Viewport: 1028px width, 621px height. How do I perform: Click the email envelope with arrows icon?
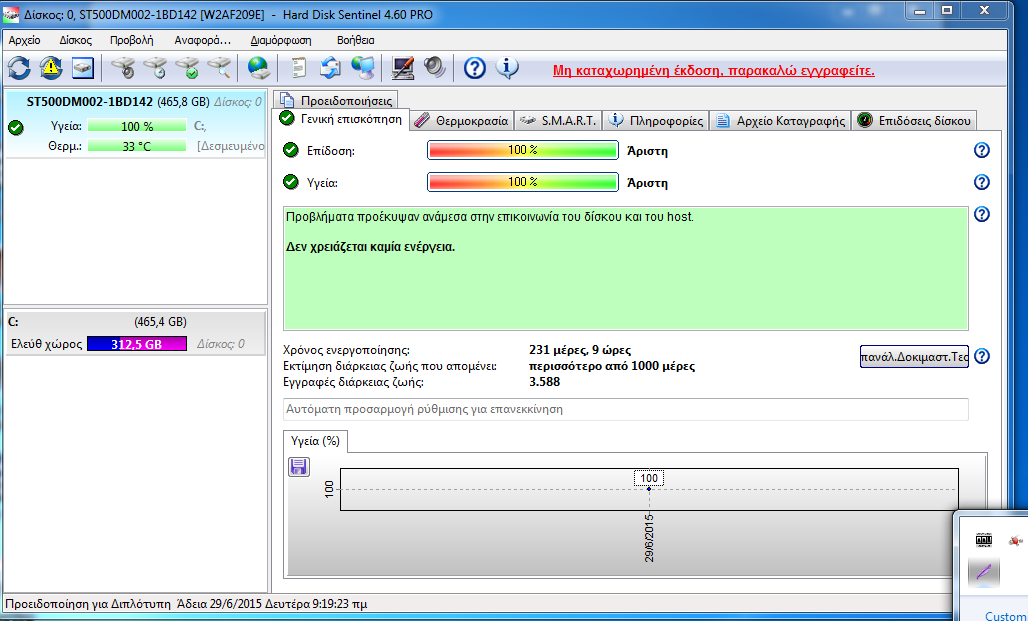coord(330,68)
